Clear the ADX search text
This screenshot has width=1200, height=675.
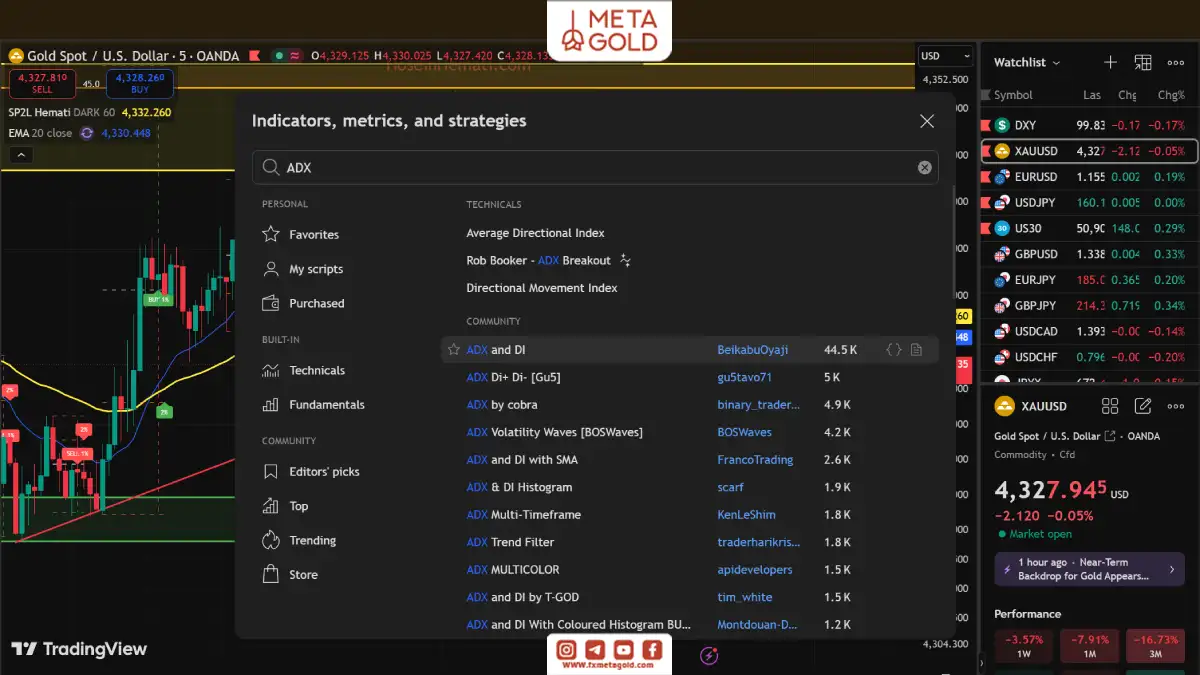(925, 168)
